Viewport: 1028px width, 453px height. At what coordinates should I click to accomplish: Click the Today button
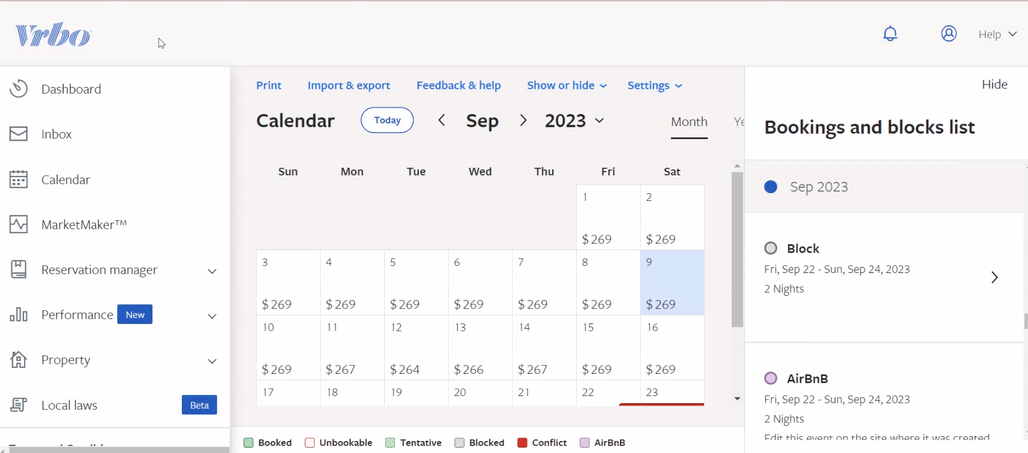pyautogui.click(x=387, y=120)
